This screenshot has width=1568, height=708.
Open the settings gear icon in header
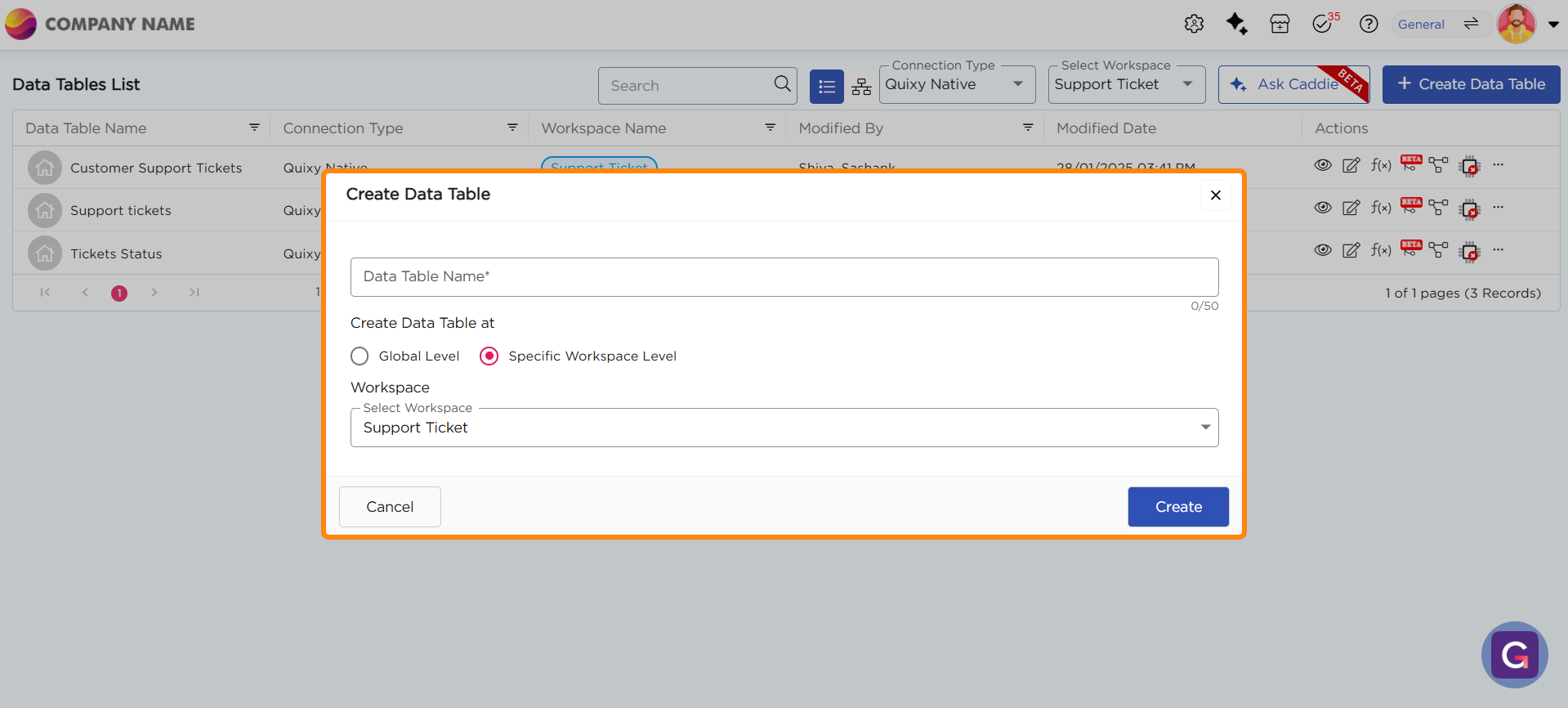[1194, 24]
